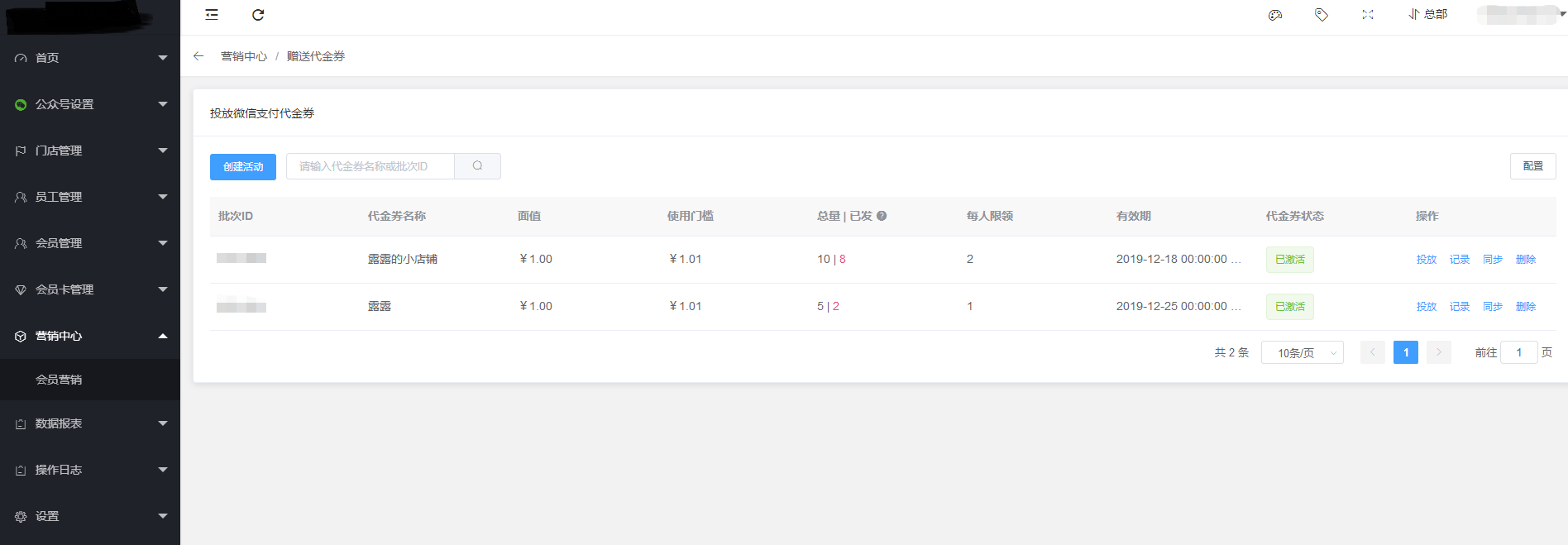Click 记录 for the 露露 coupon row
This screenshot has width=1568, height=545.
pos(1460,307)
